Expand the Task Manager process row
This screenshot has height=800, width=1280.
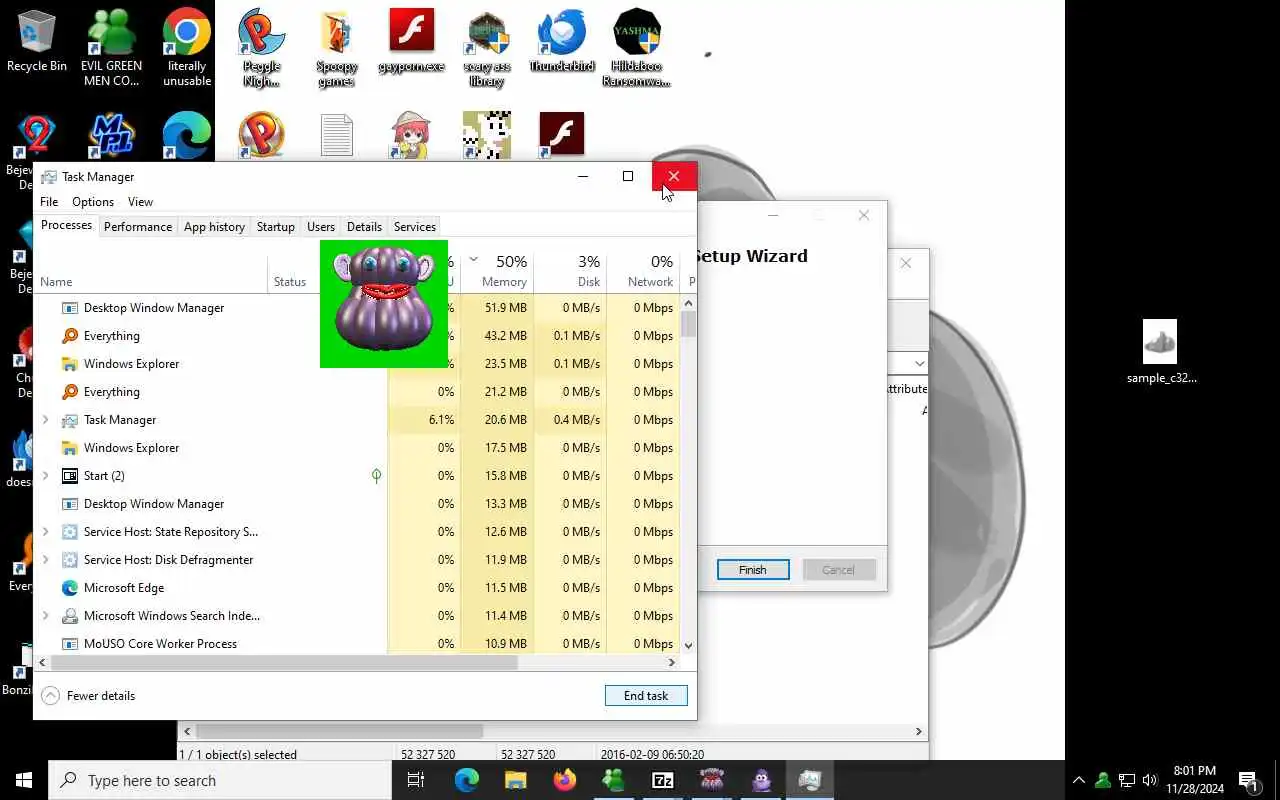click(45, 420)
